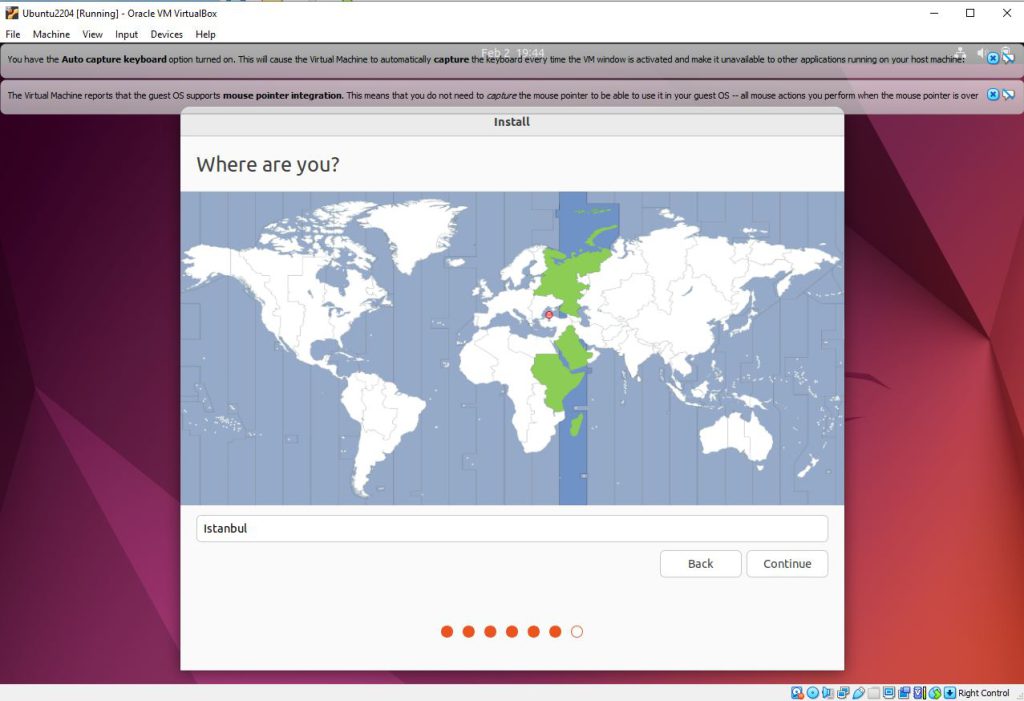This screenshot has height=701, width=1024.
Task: Close the VirtualBox VM window
Action: (1006, 13)
